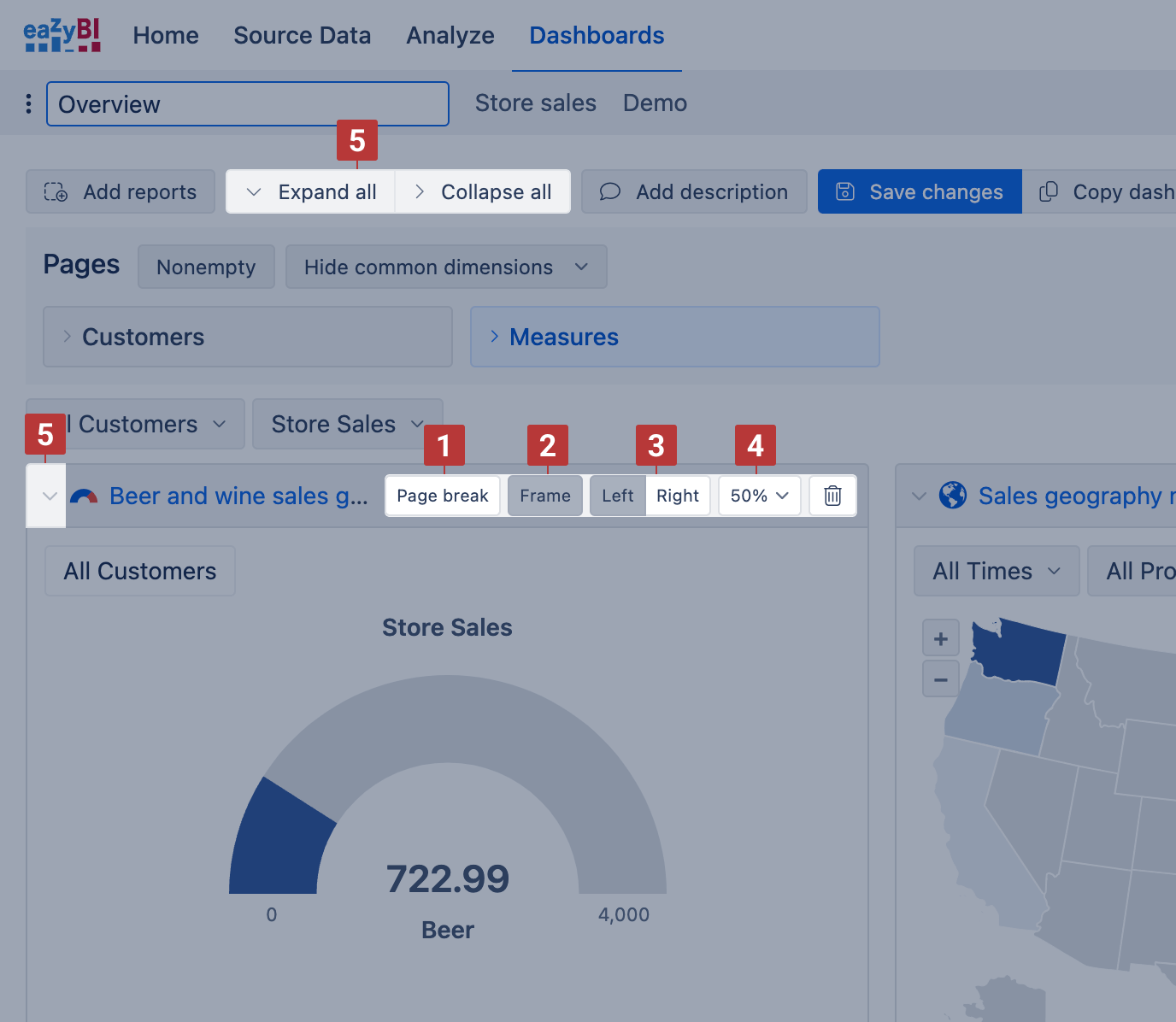
Task: Click the globe icon of Sales geography
Action: click(x=952, y=496)
